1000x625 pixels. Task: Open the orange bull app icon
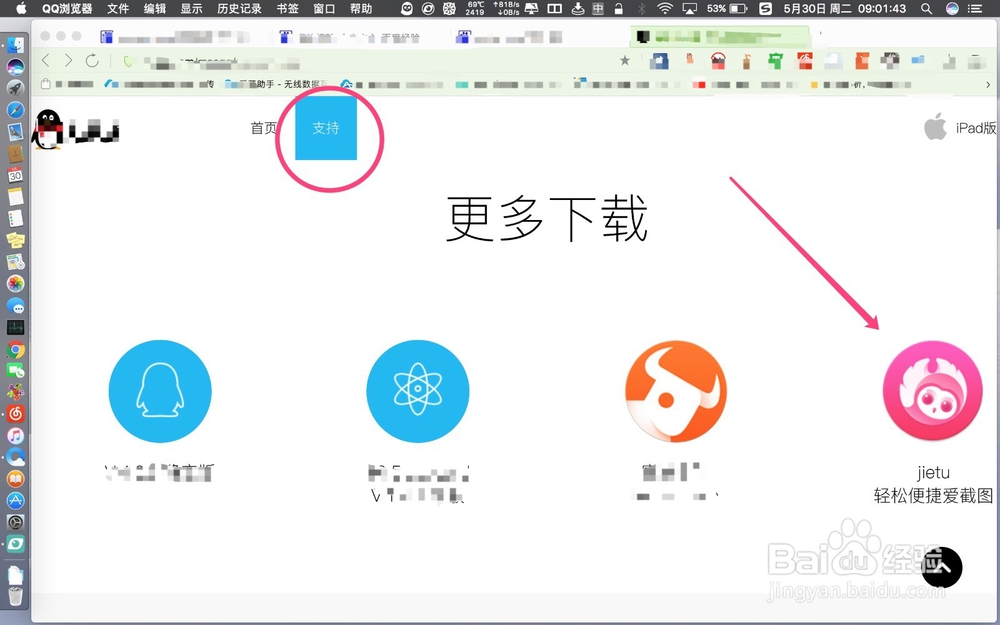675,390
